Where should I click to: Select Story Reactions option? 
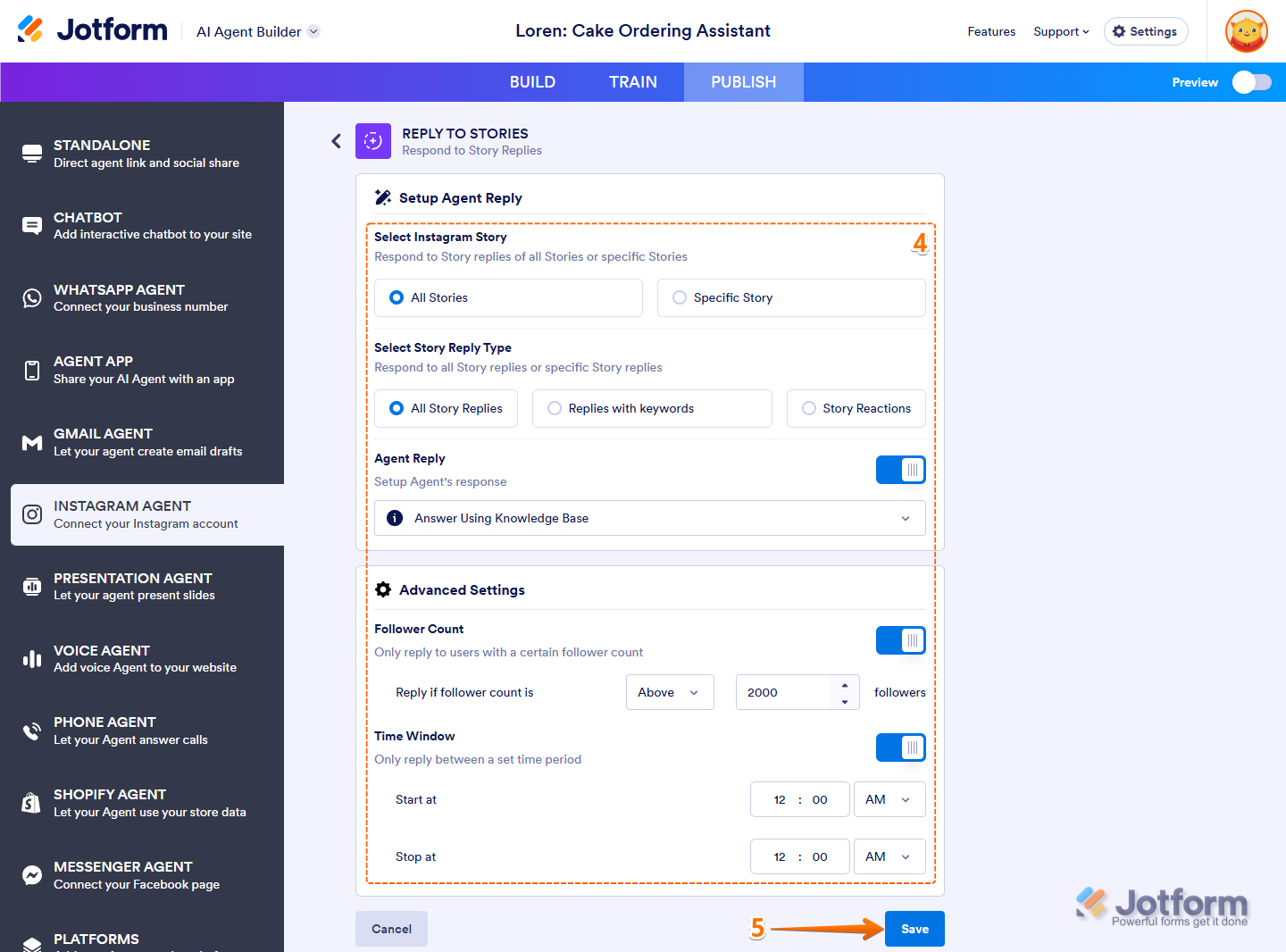tap(856, 408)
